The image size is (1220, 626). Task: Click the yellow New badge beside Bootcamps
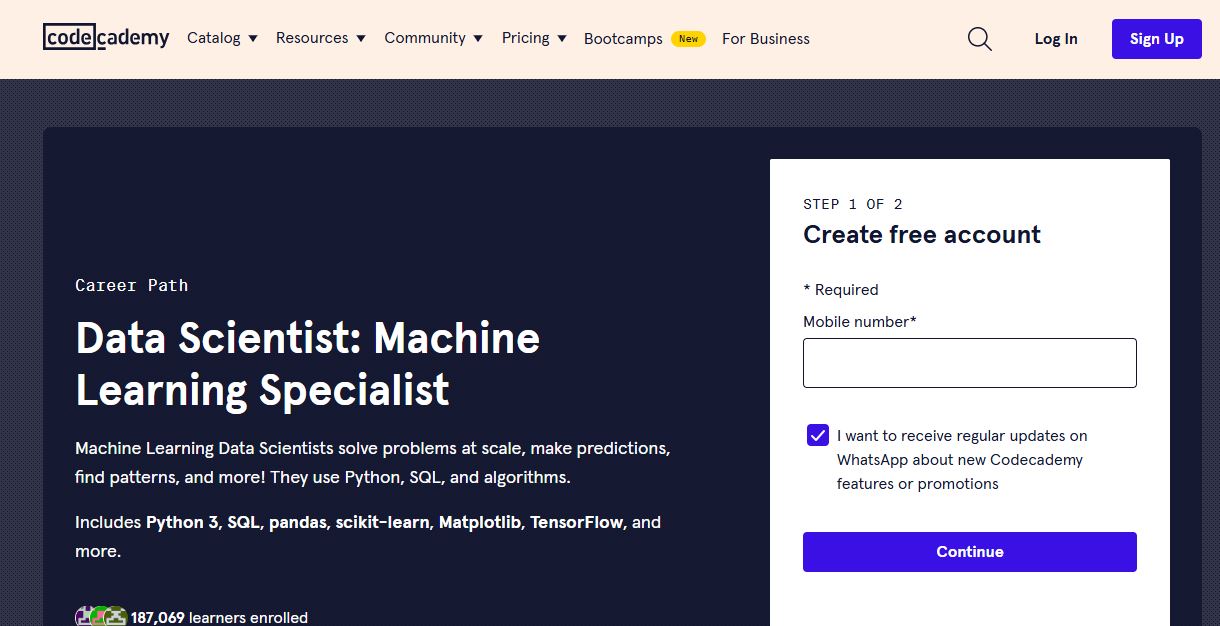coord(688,39)
